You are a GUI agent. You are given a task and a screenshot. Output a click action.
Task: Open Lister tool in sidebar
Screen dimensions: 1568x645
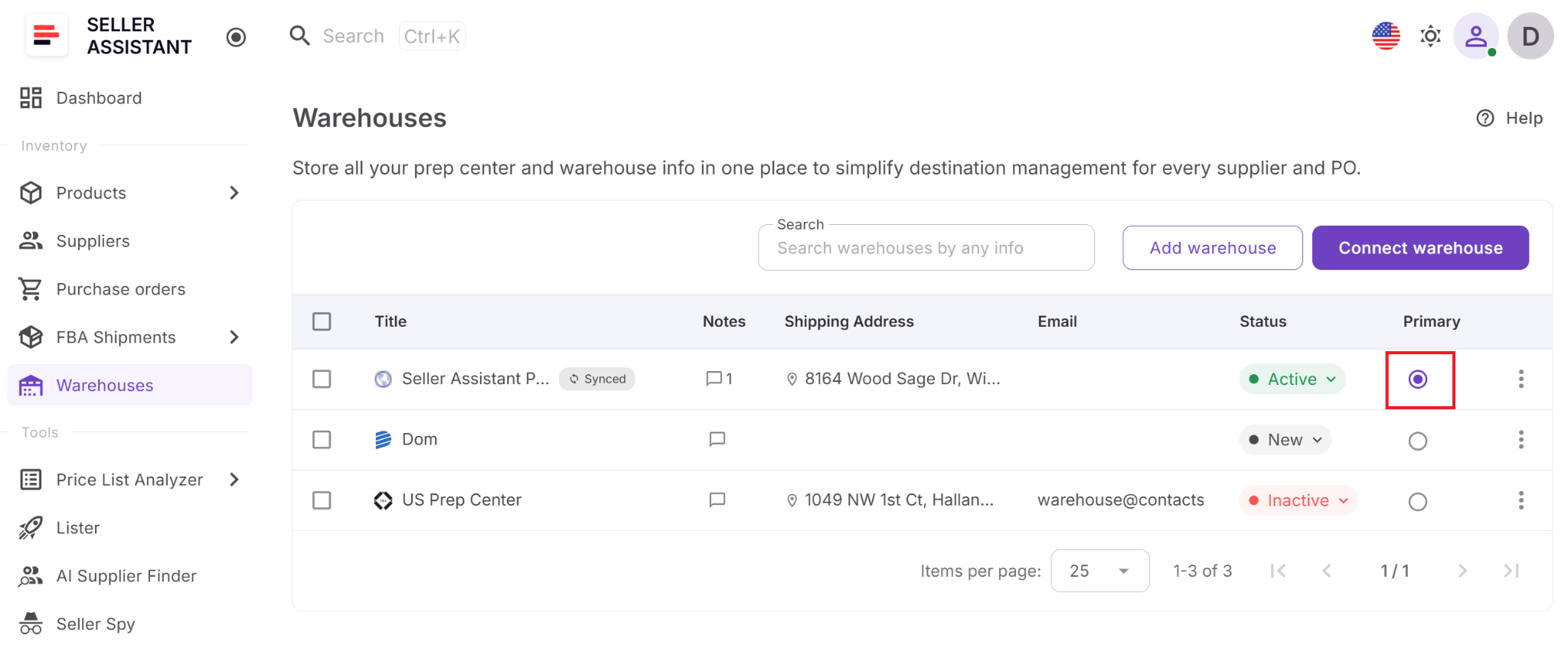130,528
